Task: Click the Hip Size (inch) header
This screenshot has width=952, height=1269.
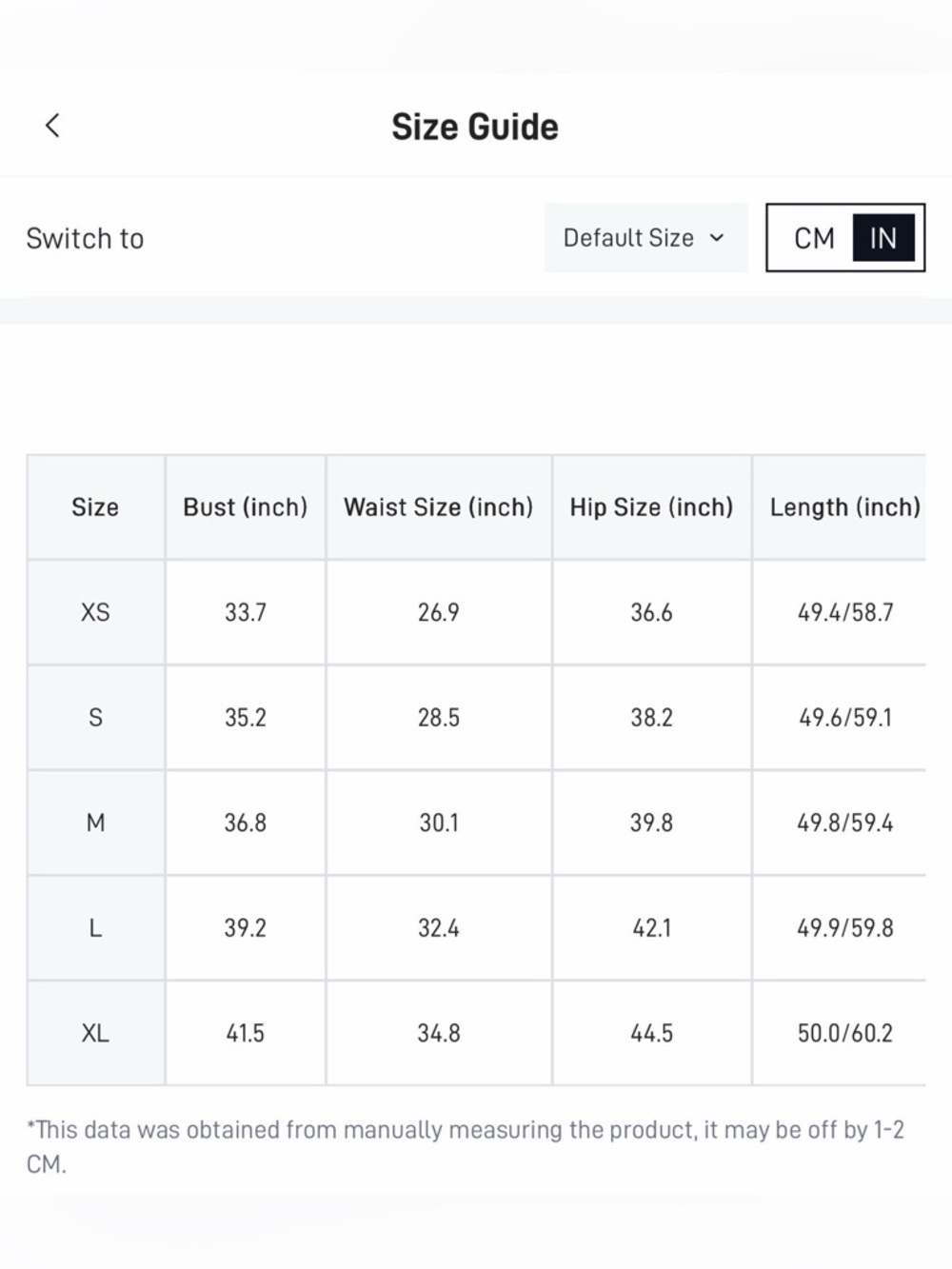Action: tap(652, 507)
